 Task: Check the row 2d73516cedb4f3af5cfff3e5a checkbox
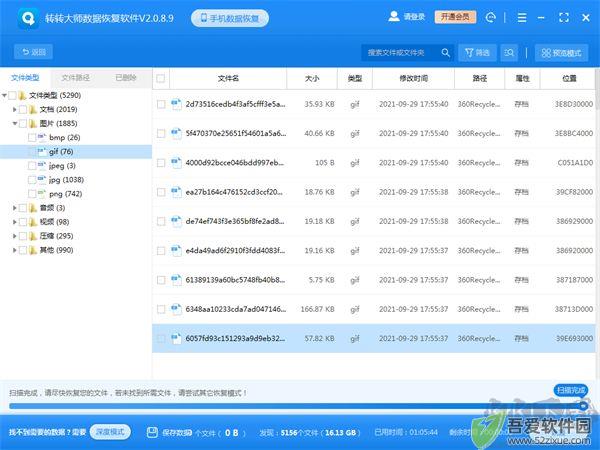161,104
